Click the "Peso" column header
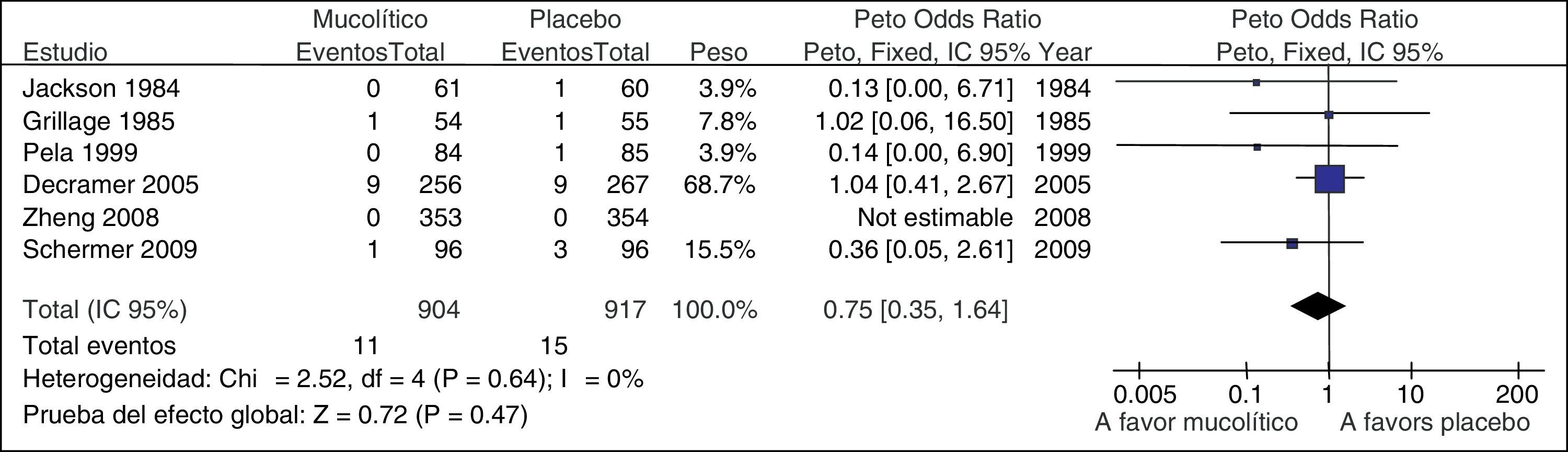1568x452 pixels. coord(718,52)
